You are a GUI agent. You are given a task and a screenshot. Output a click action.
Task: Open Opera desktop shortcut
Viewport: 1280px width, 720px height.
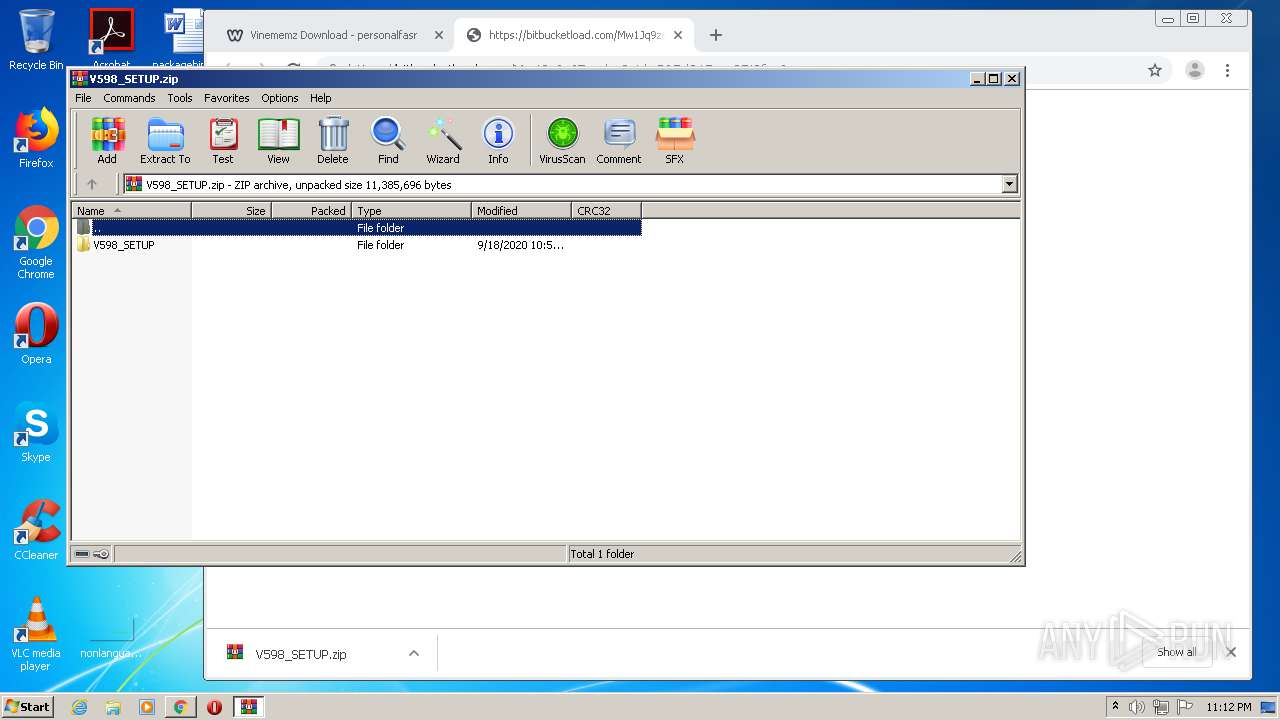click(x=36, y=334)
